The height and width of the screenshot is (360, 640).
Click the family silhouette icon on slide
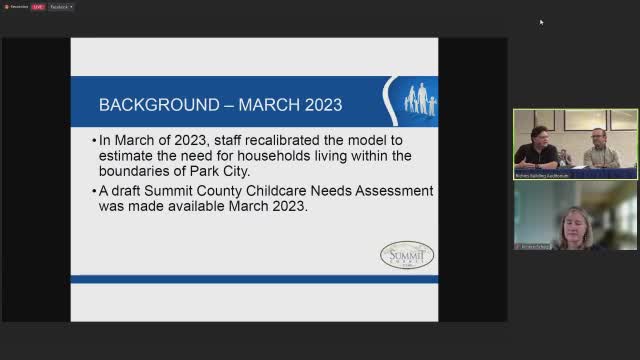(420, 99)
